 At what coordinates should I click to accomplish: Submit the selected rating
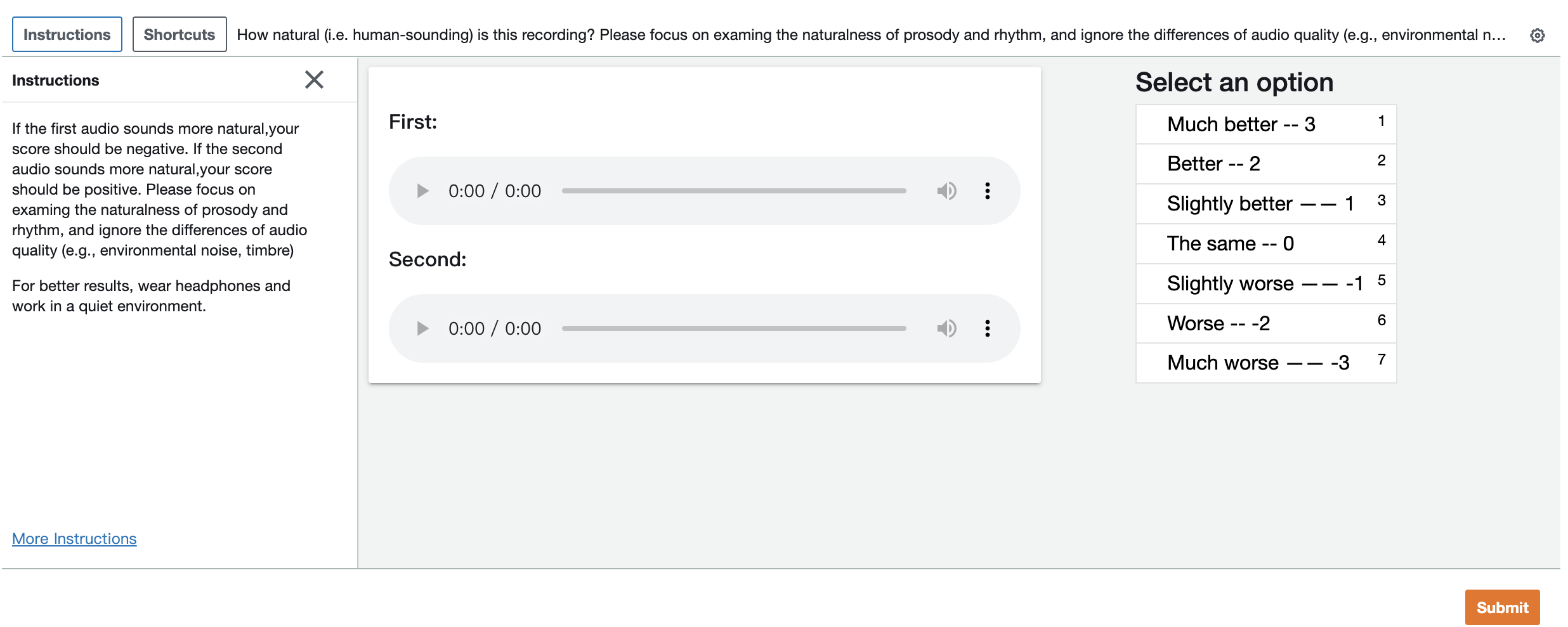(1502, 607)
